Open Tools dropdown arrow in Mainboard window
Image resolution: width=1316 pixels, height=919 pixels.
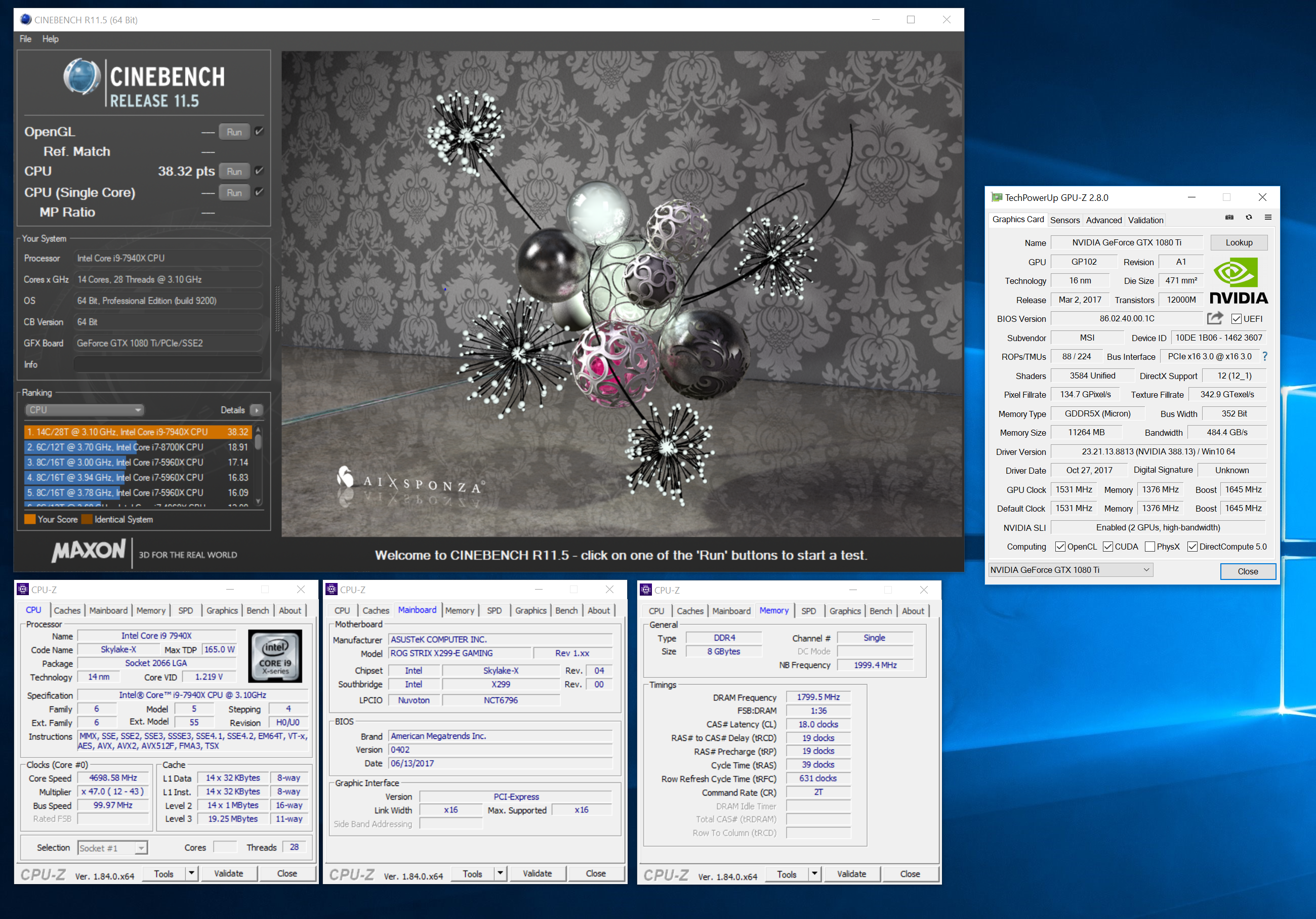(501, 873)
